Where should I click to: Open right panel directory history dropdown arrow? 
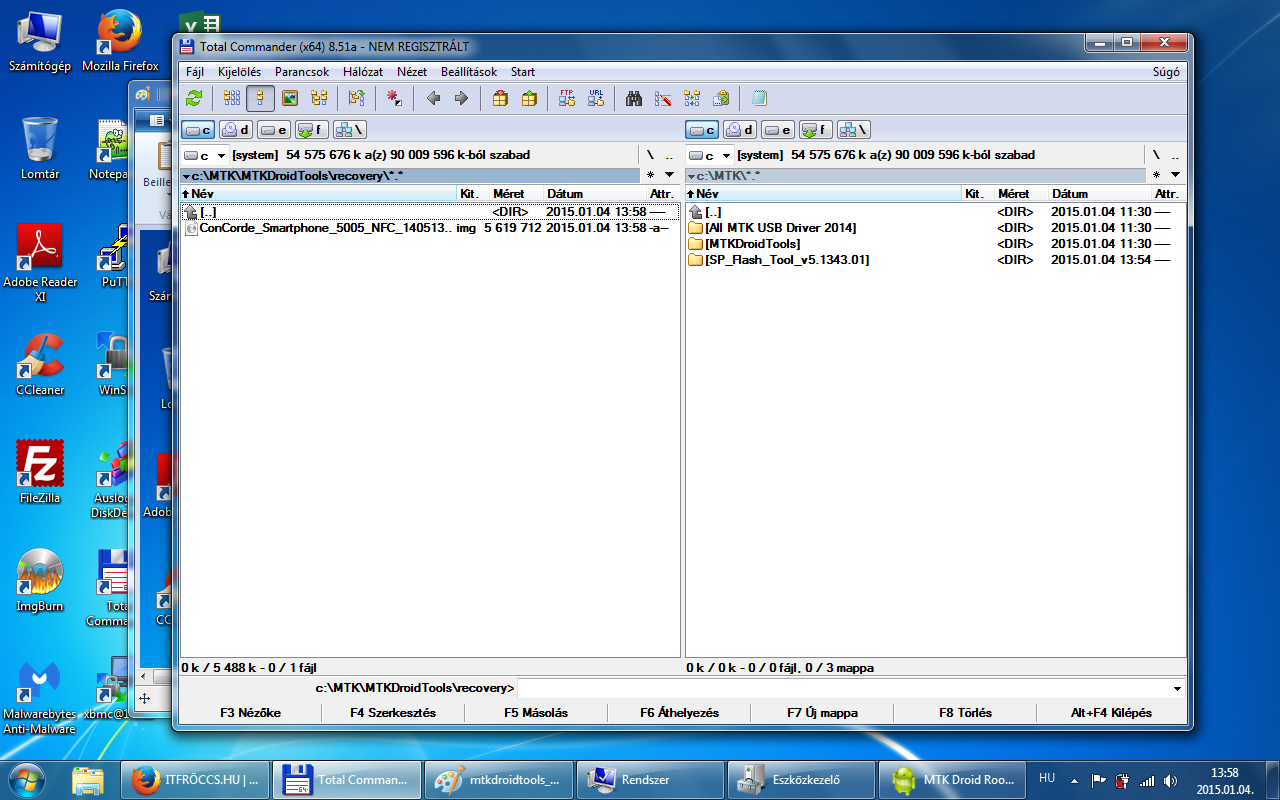1175,175
